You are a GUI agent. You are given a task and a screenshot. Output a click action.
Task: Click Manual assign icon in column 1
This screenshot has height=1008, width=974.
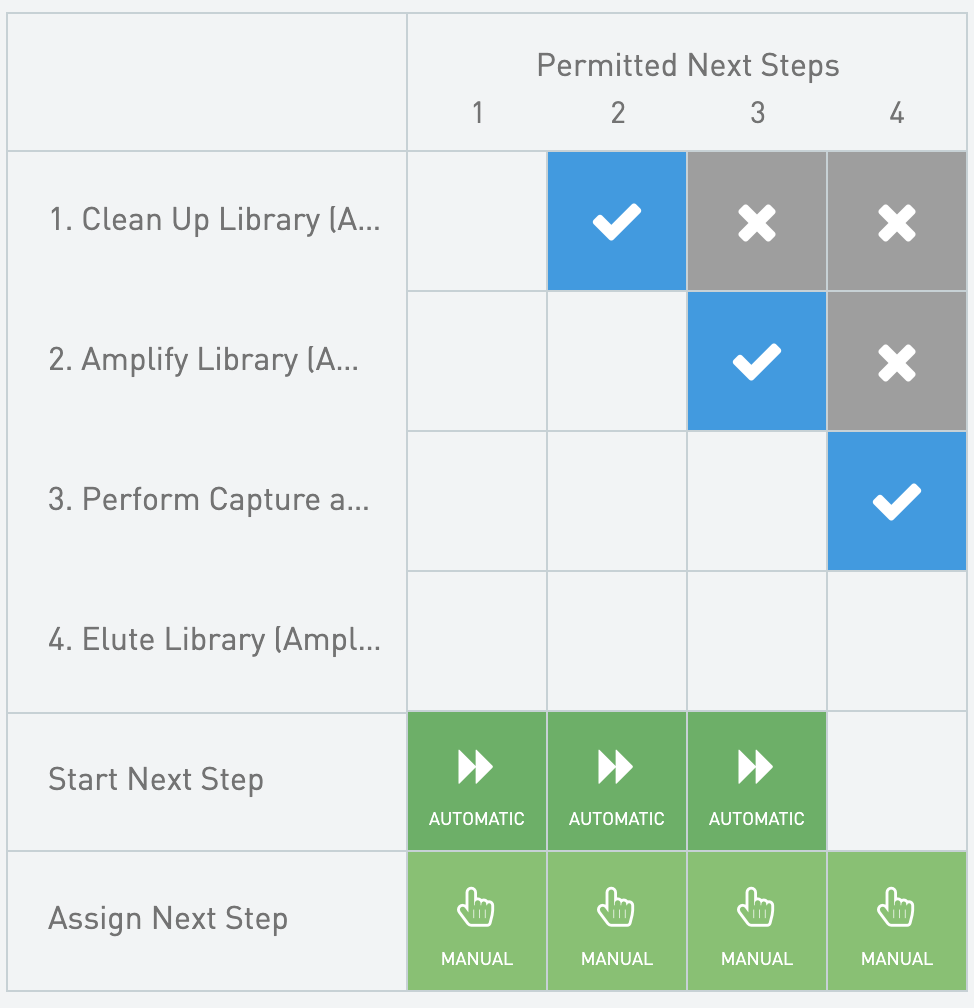[477, 909]
